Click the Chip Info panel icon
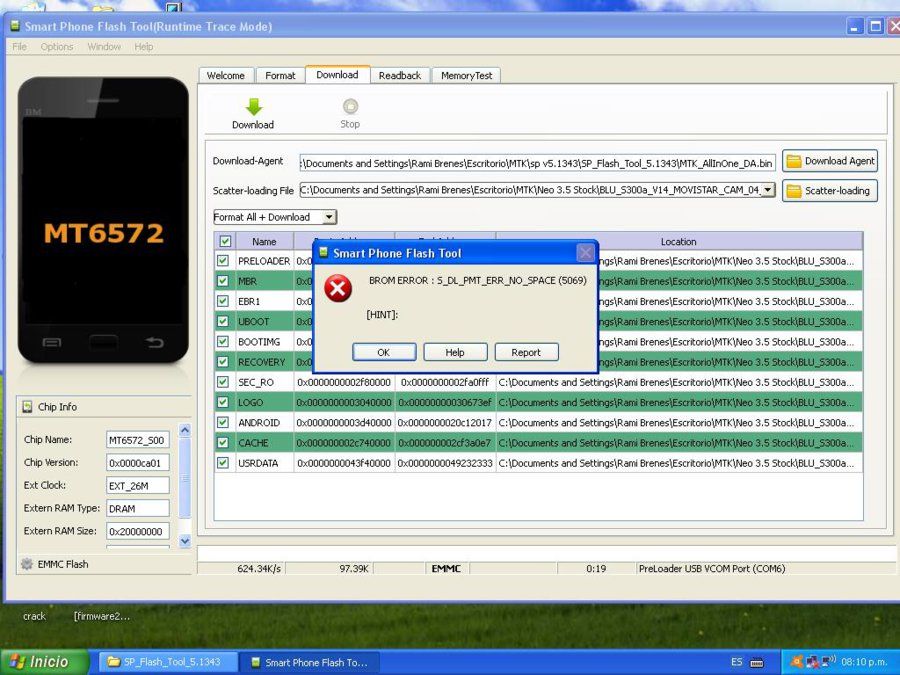Screen dimensions: 900x675 [27, 407]
